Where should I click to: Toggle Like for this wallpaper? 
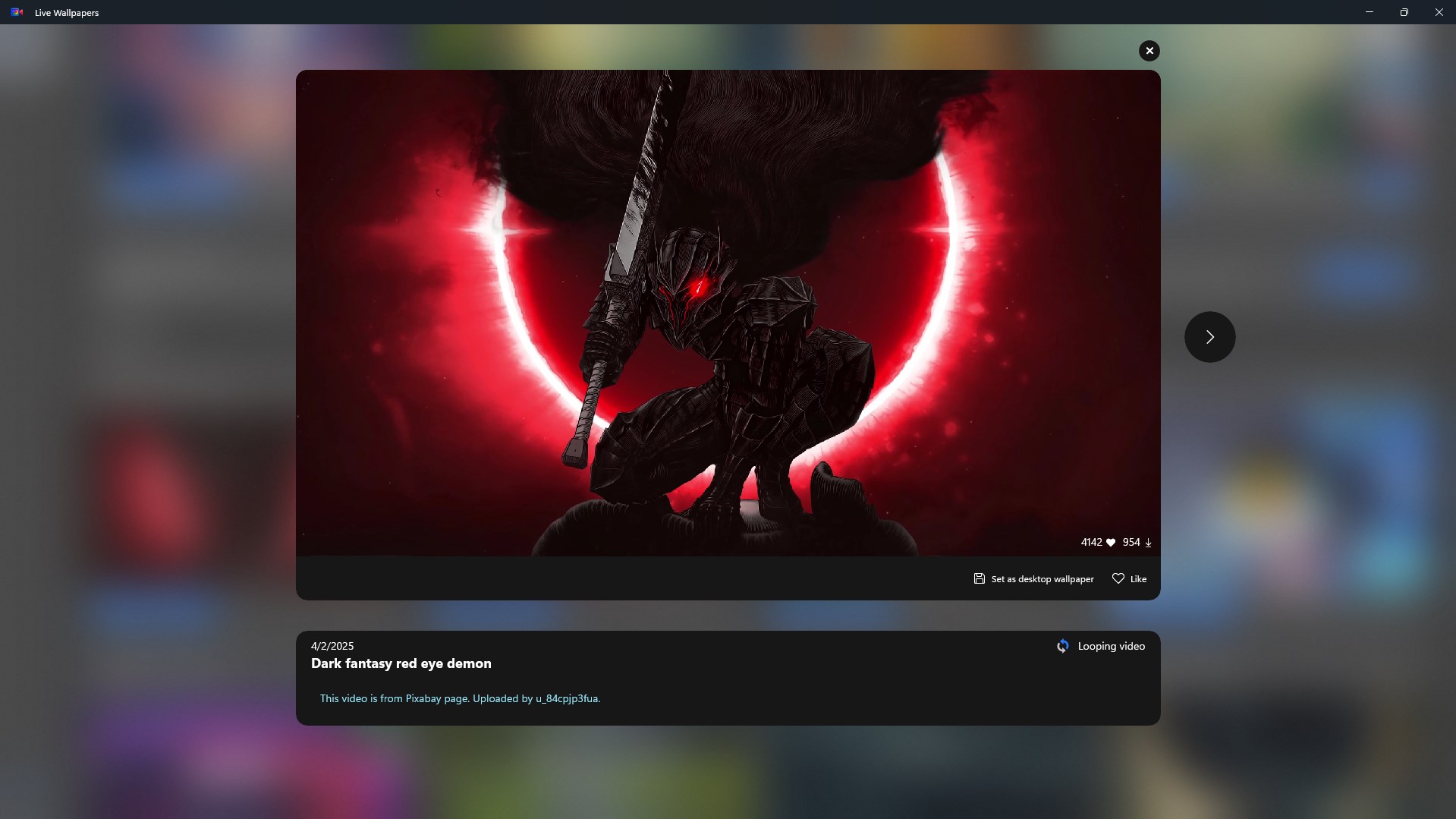(1128, 578)
